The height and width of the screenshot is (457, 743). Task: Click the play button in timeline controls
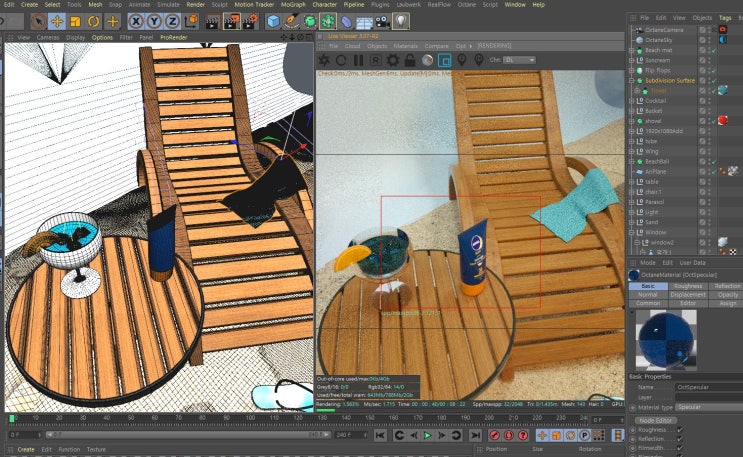point(427,436)
